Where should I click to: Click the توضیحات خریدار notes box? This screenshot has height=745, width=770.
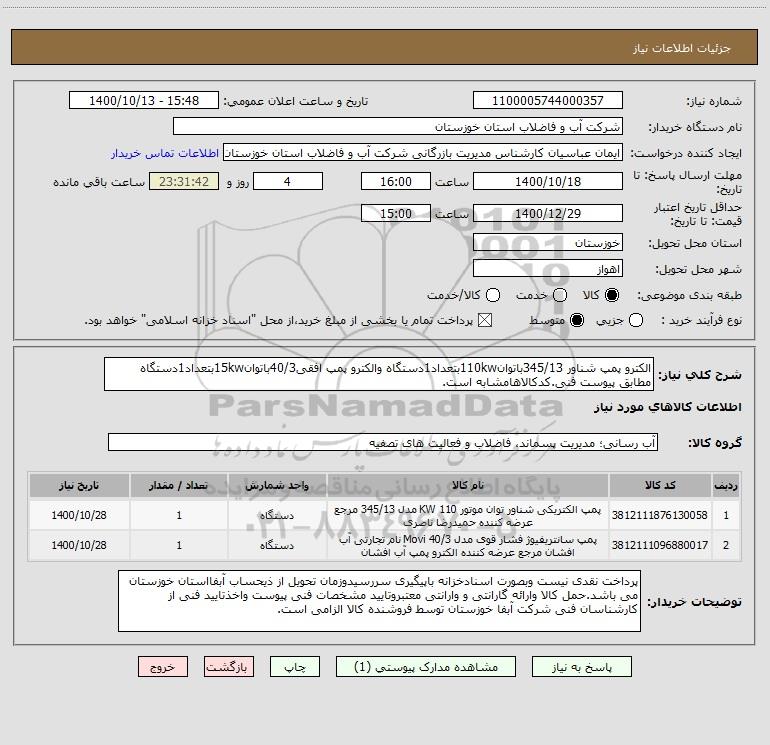tap(379, 601)
